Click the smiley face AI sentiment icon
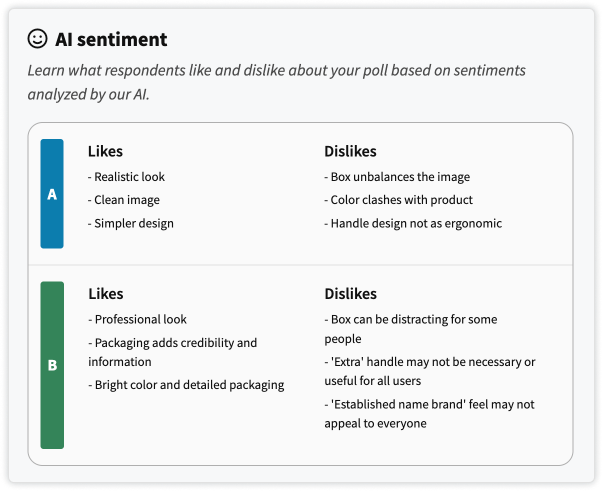The image size is (603, 491). click(38, 39)
